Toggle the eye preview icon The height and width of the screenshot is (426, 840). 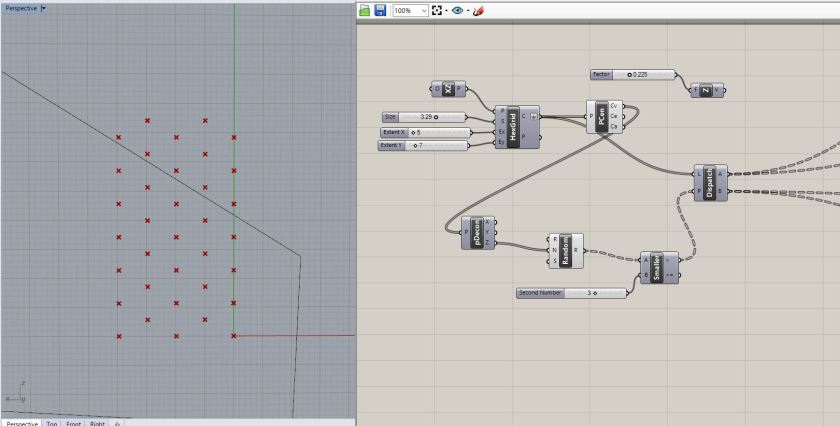click(x=457, y=10)
